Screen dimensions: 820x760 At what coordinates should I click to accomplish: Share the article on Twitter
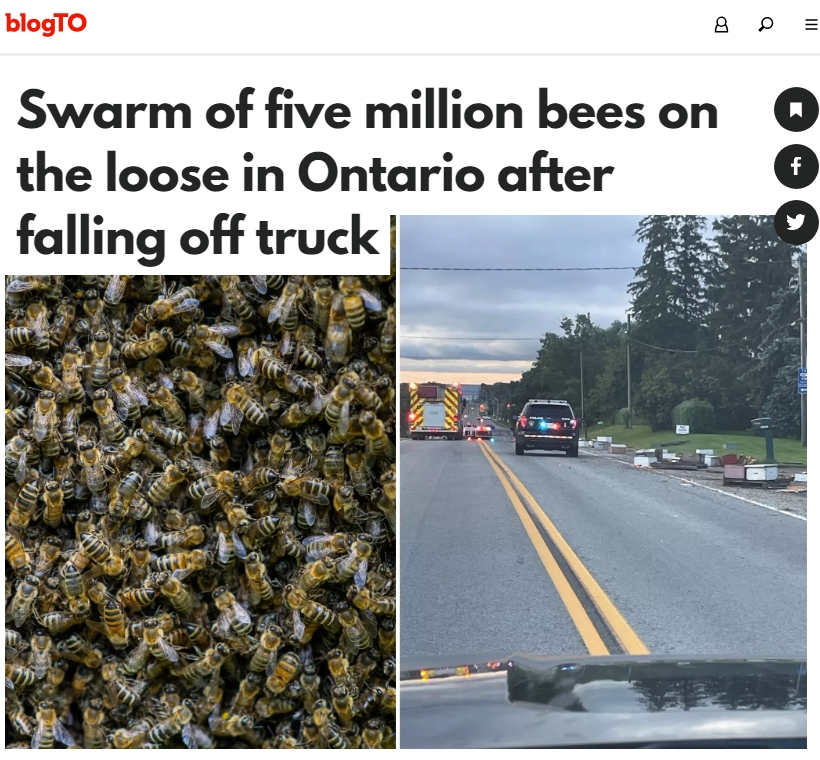pyautogui.click(x=796, y=222)
